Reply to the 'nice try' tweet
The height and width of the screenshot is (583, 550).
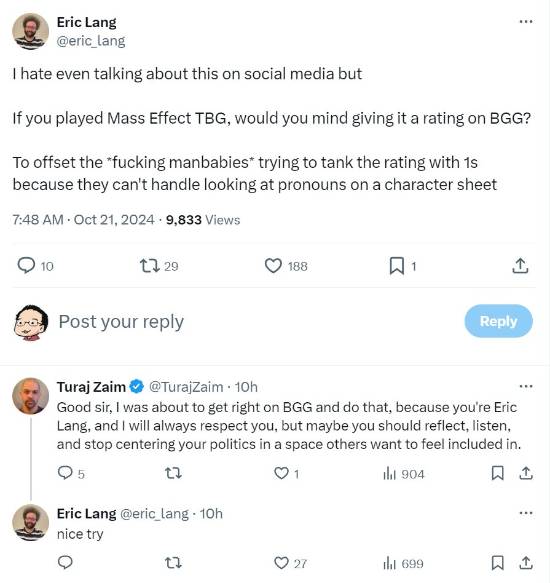pyautogui.click(x=65, y=563)
